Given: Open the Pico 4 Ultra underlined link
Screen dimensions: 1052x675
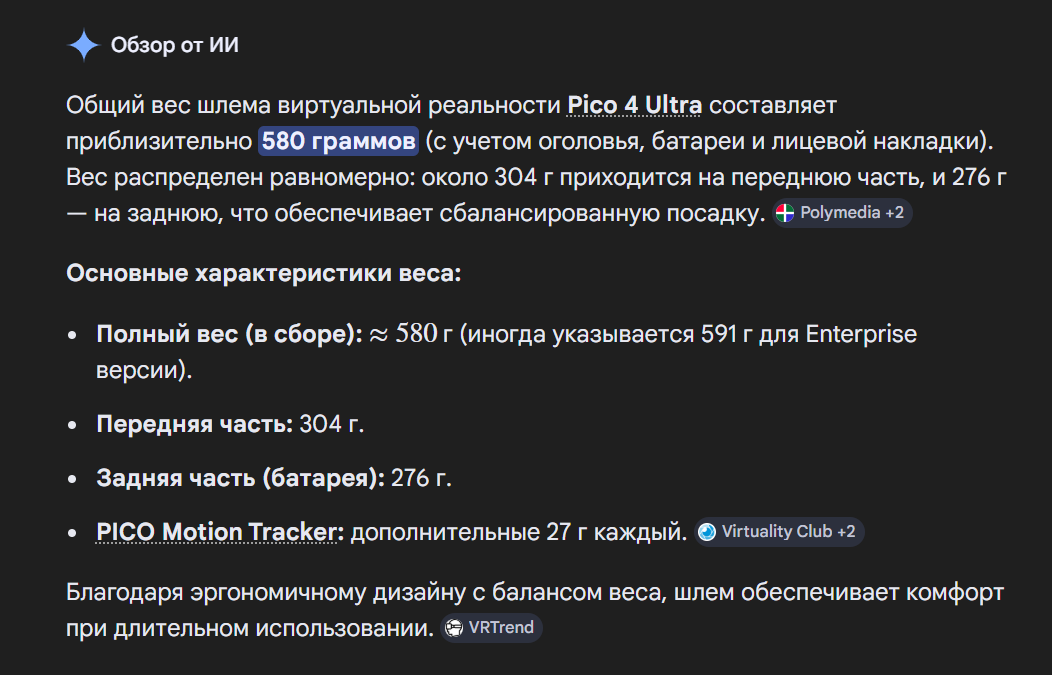Looking at the screenshot, I should [635, 105].
